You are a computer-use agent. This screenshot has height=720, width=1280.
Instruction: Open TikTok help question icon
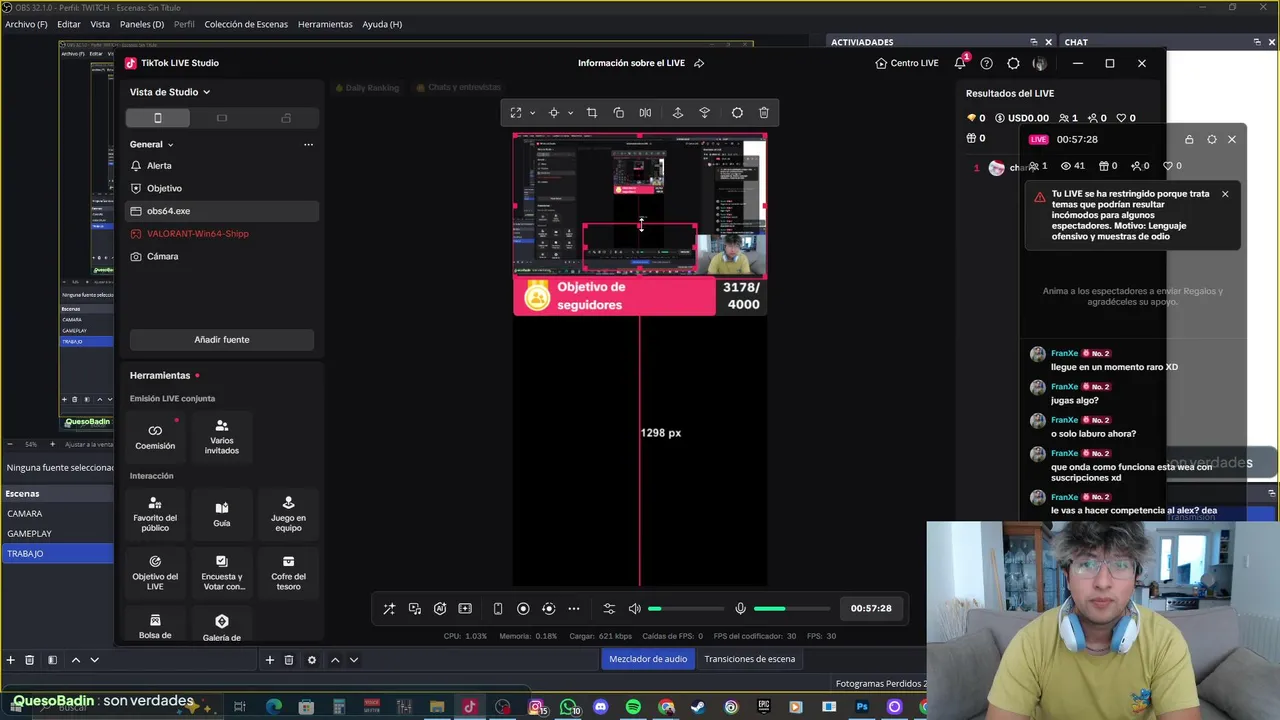pos(987,63)
